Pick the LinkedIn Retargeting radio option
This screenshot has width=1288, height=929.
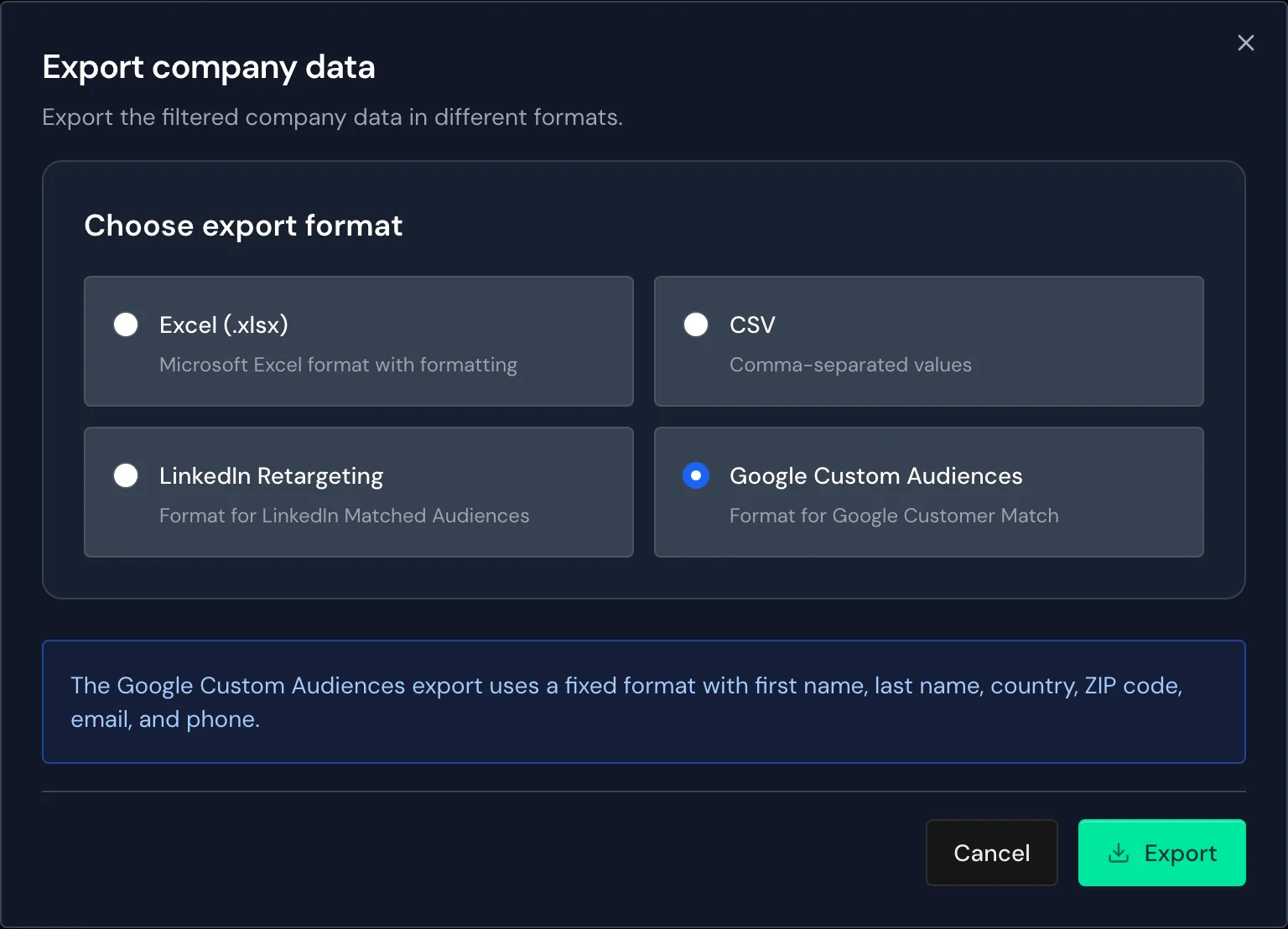tap(126, 475)
